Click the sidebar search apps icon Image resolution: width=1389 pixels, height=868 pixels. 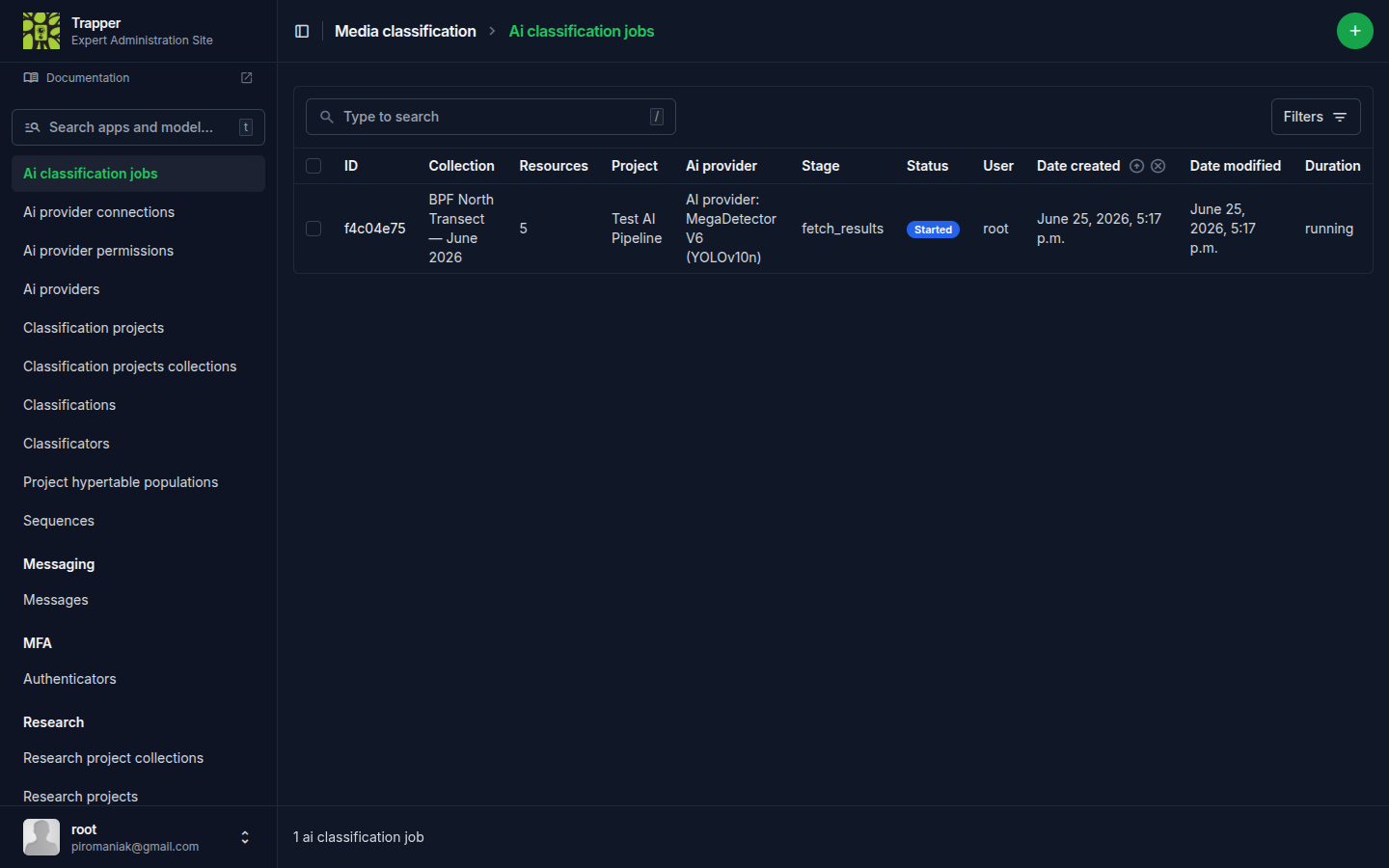click(x=32, y=127)
